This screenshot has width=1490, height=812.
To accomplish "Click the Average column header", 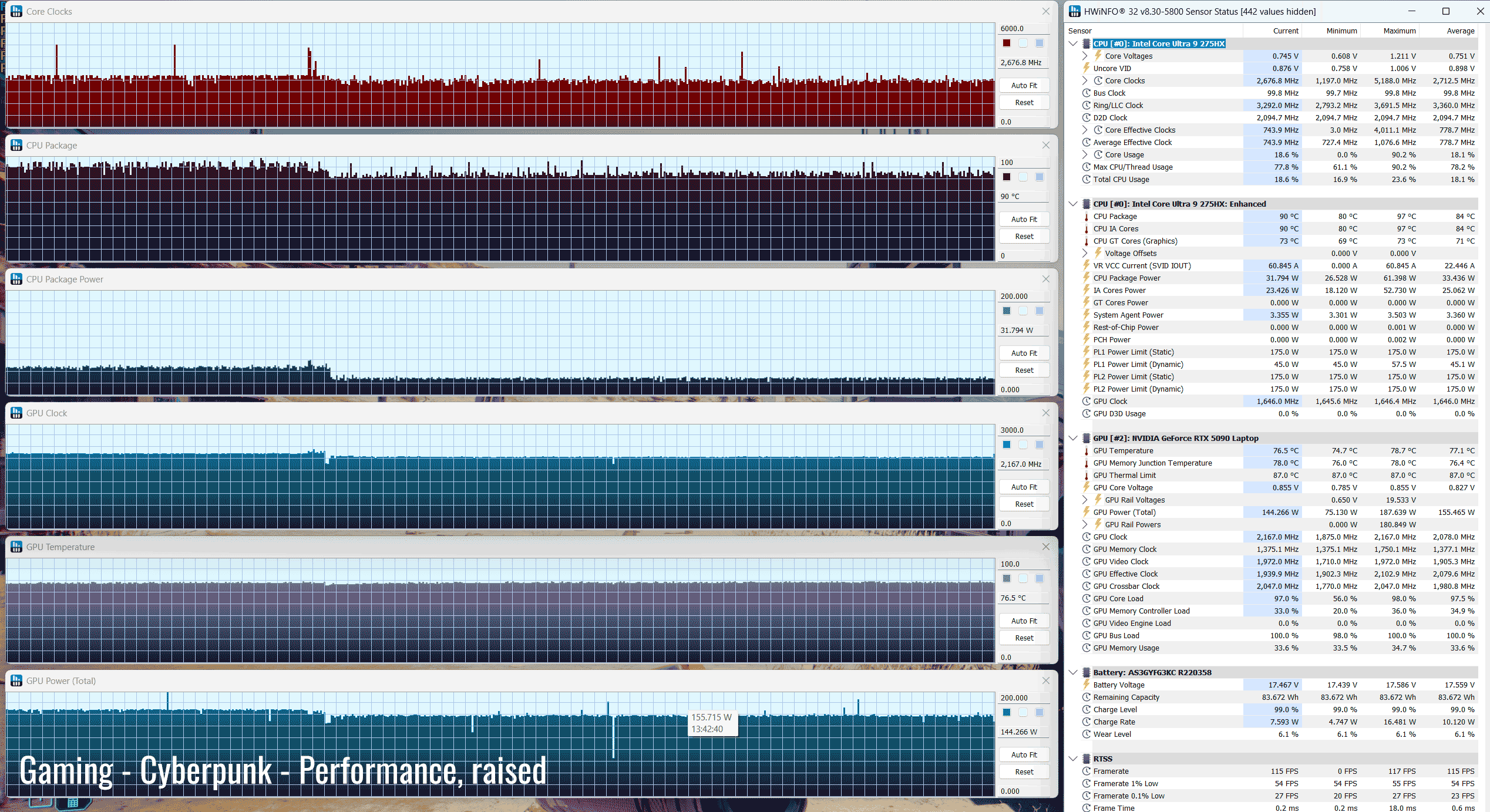I will 1460,31.
